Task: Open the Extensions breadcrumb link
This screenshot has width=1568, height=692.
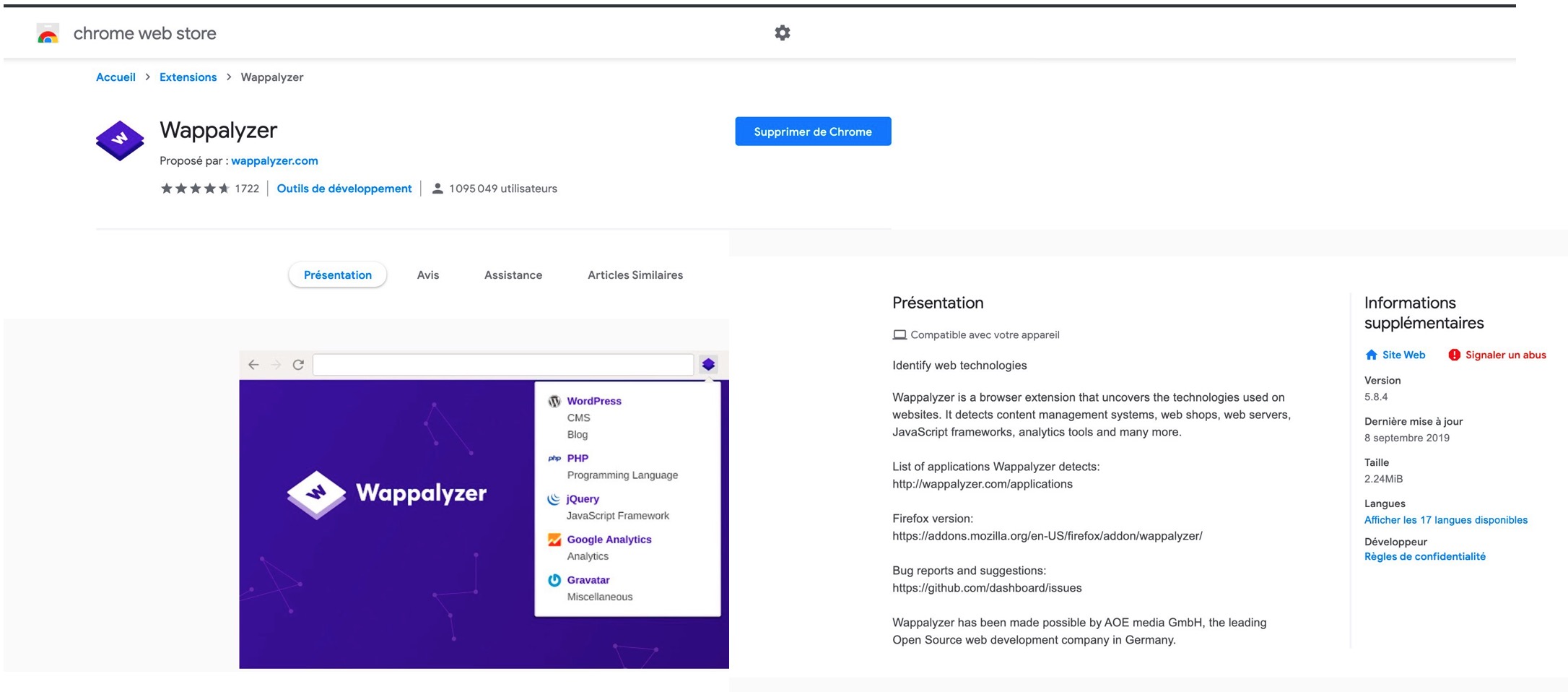Action: coord(188,77)
